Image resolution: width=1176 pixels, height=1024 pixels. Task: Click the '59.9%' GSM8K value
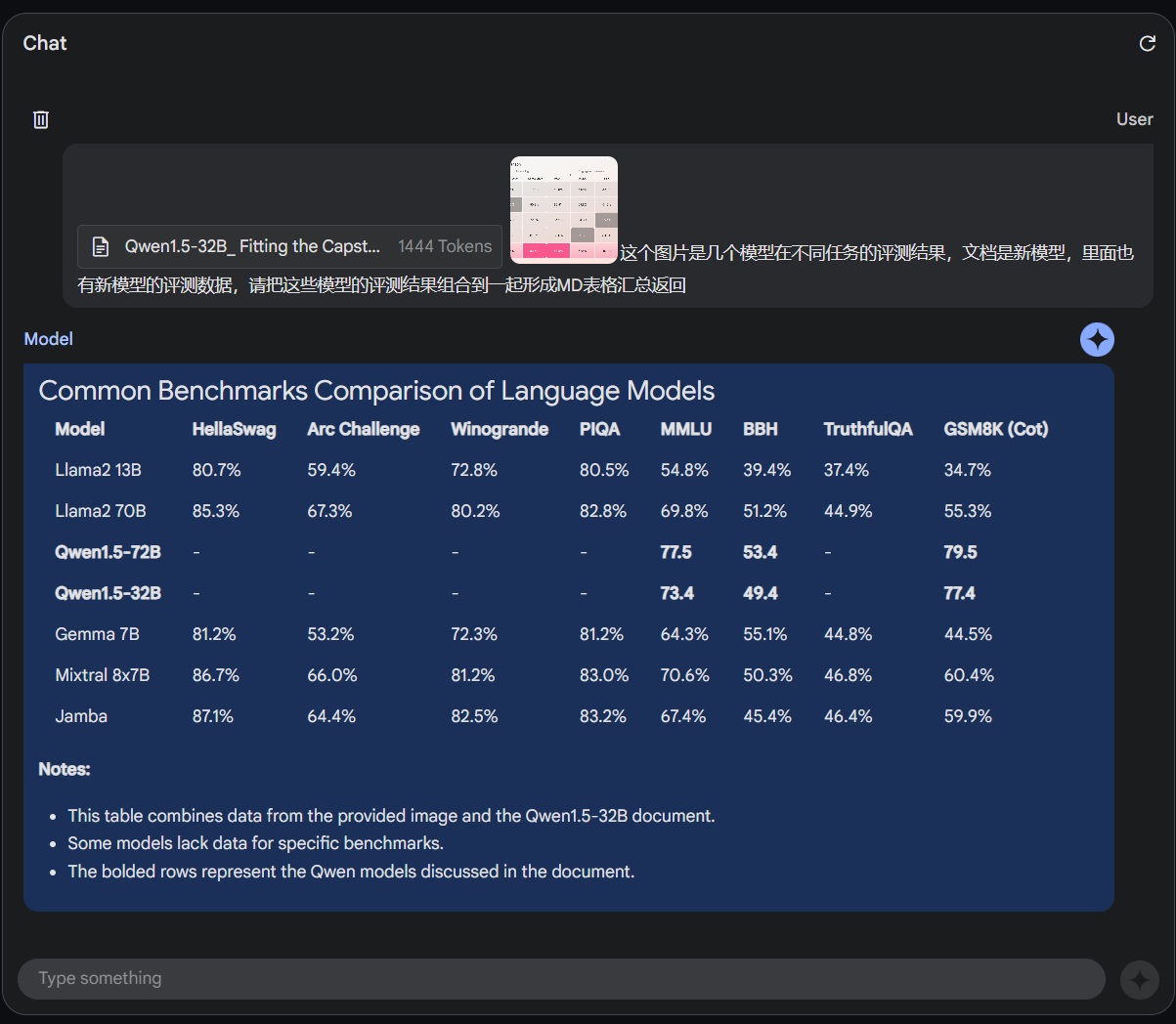pos(969,716)
